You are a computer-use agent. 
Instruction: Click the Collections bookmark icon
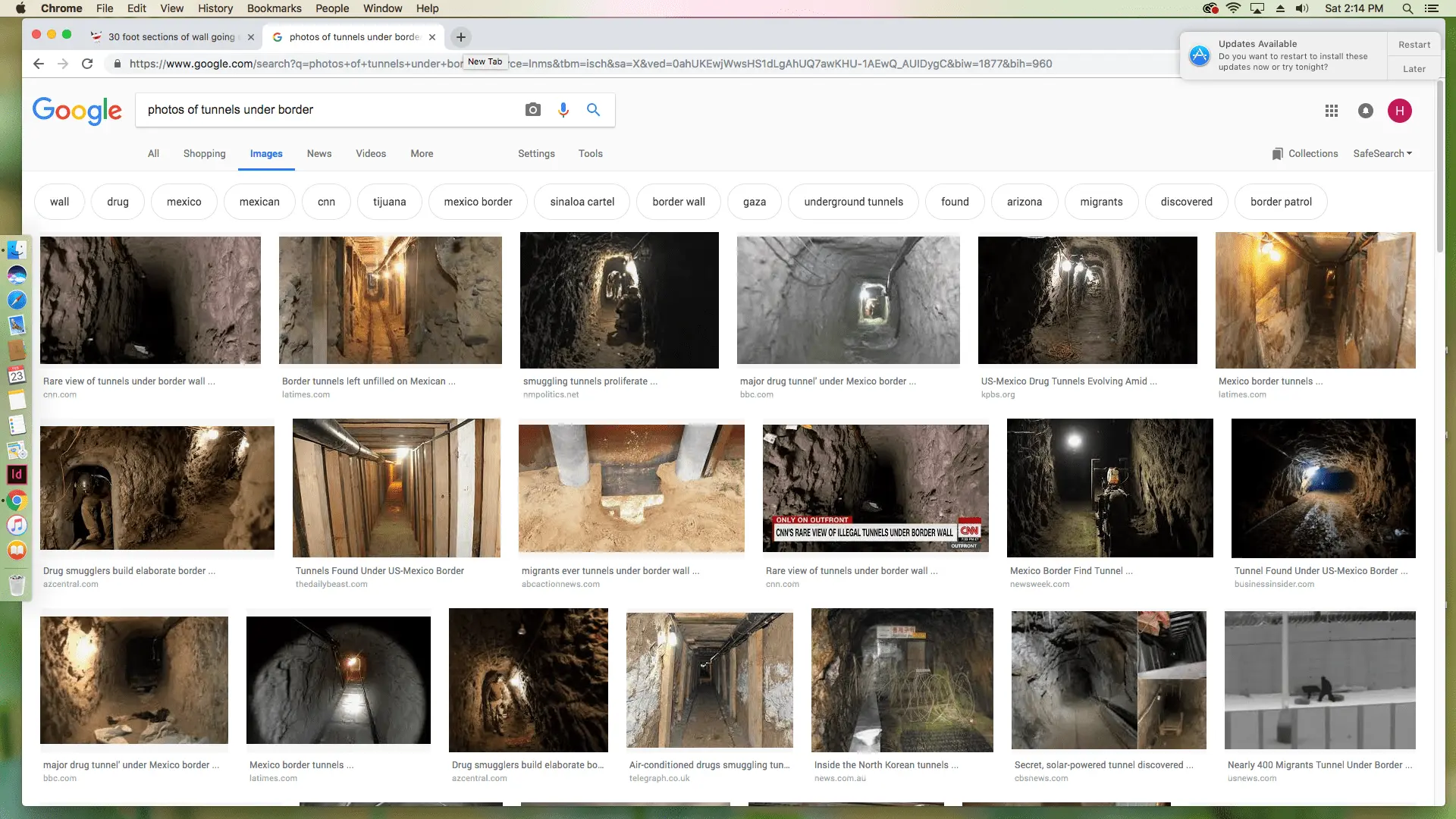(1278, 153)
